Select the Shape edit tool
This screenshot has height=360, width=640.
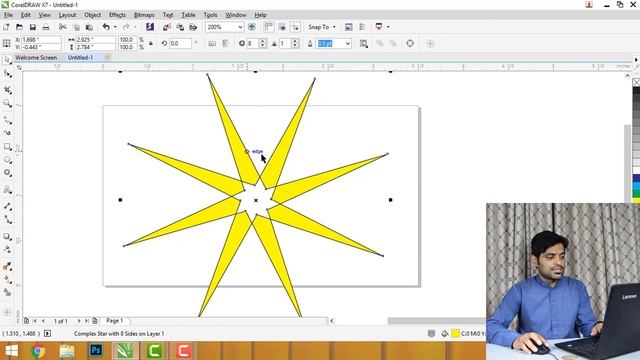(7, 73)
